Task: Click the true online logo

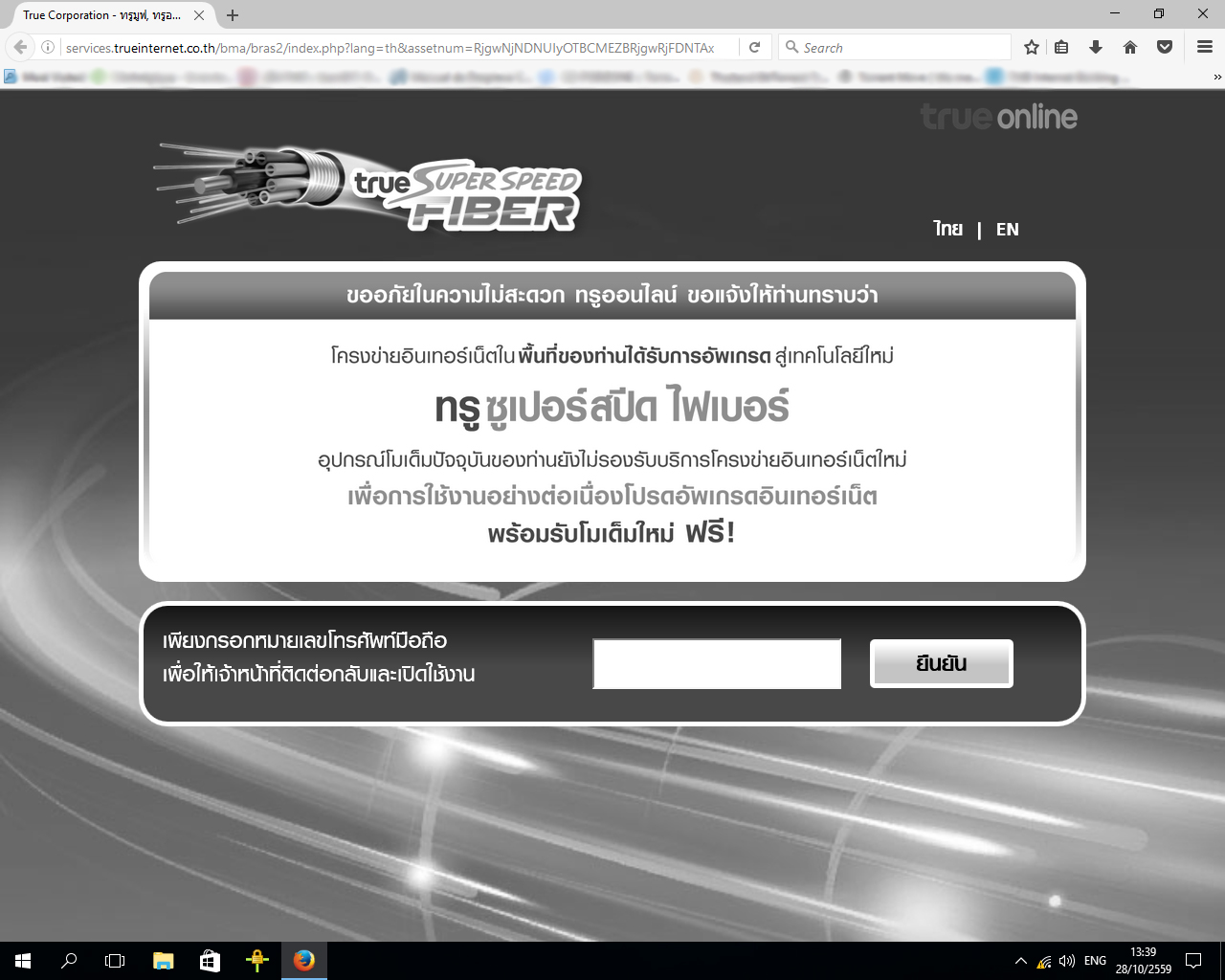Action: (x=999, y=117)
